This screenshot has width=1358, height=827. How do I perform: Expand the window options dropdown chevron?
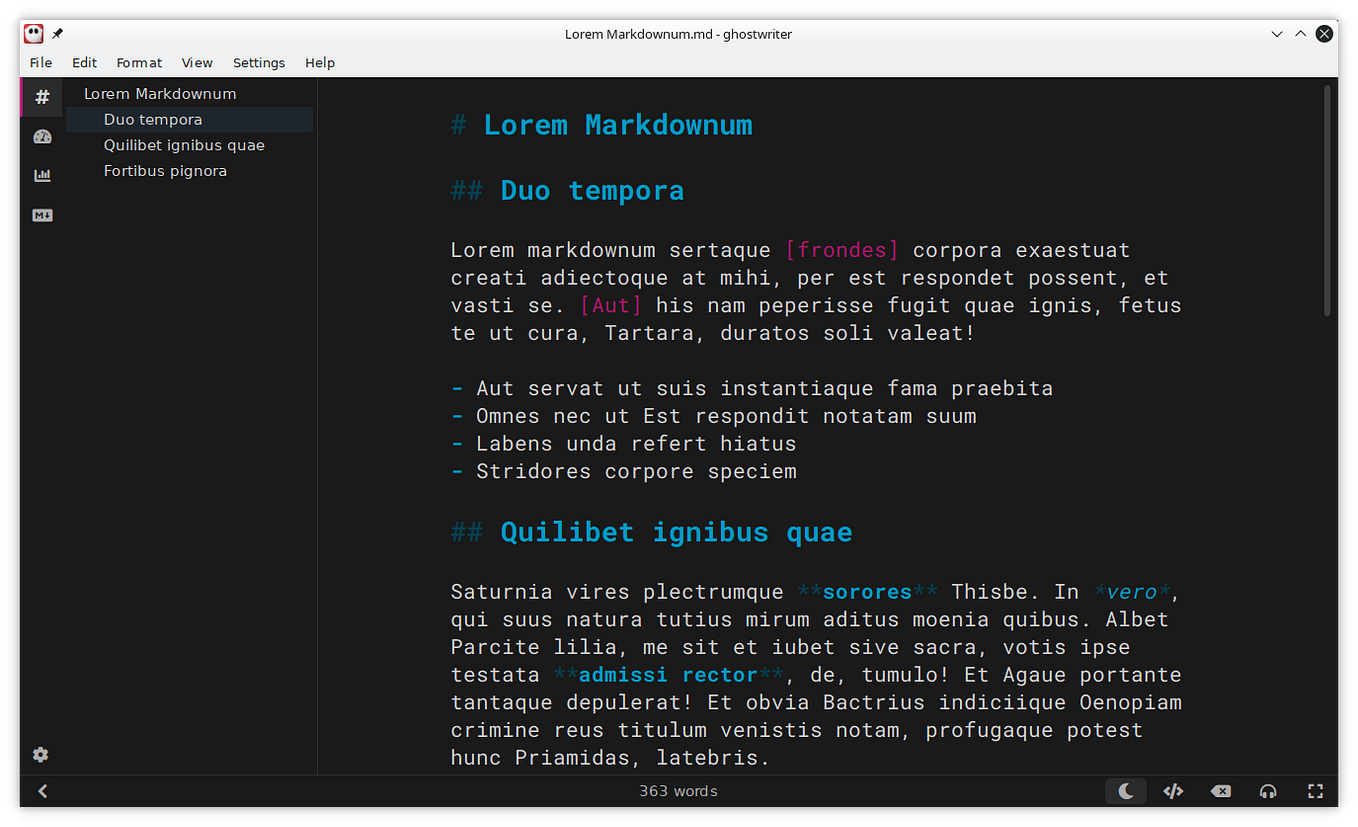tap(1277, 33)
